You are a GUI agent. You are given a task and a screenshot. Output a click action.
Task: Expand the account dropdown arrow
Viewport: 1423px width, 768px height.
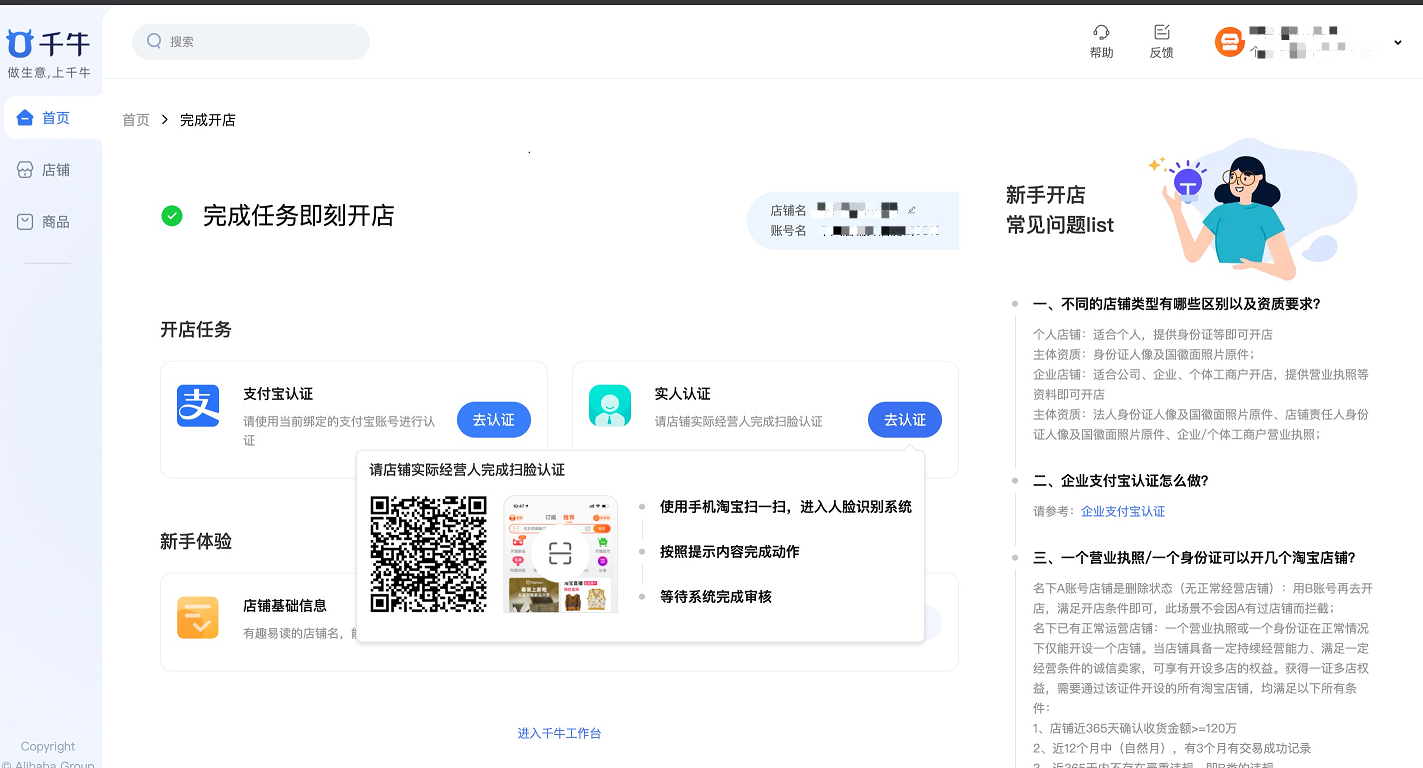tap(1397, 42)
